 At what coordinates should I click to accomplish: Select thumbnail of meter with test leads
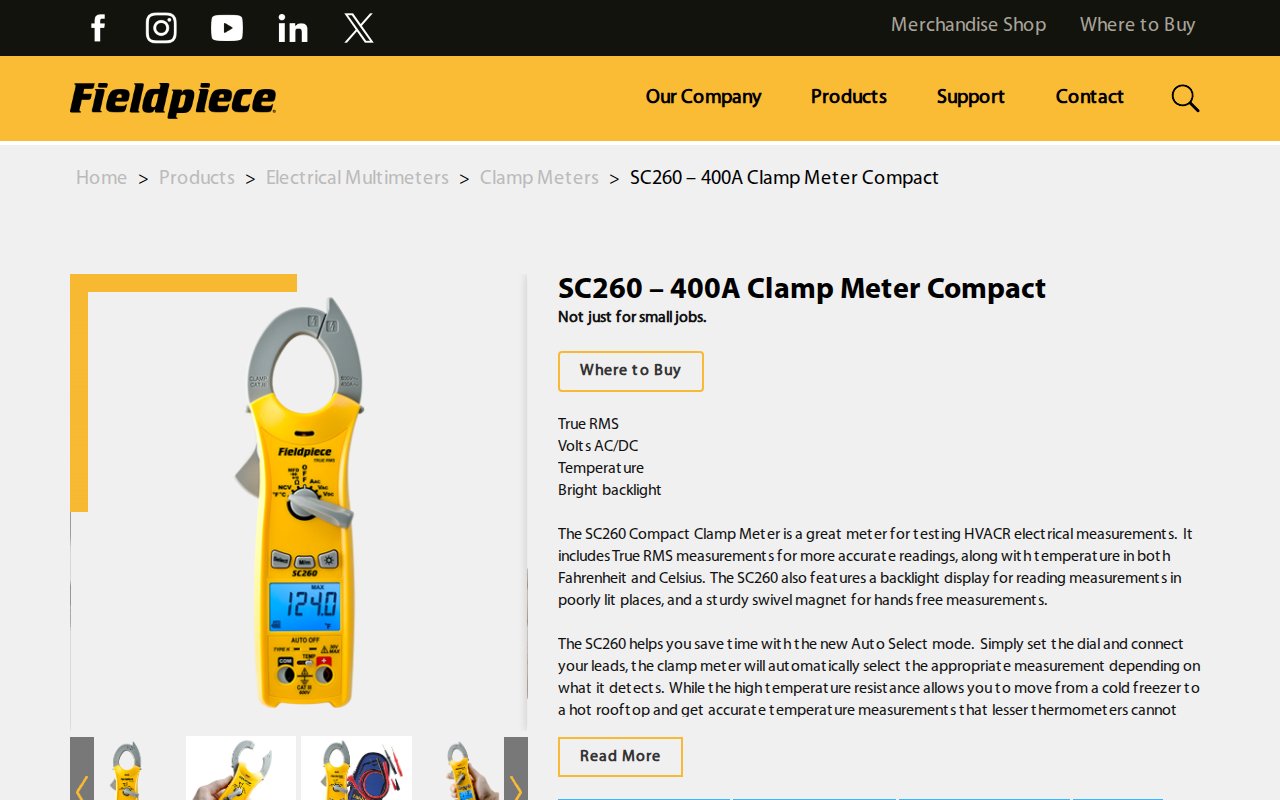(x=356, y=770)
